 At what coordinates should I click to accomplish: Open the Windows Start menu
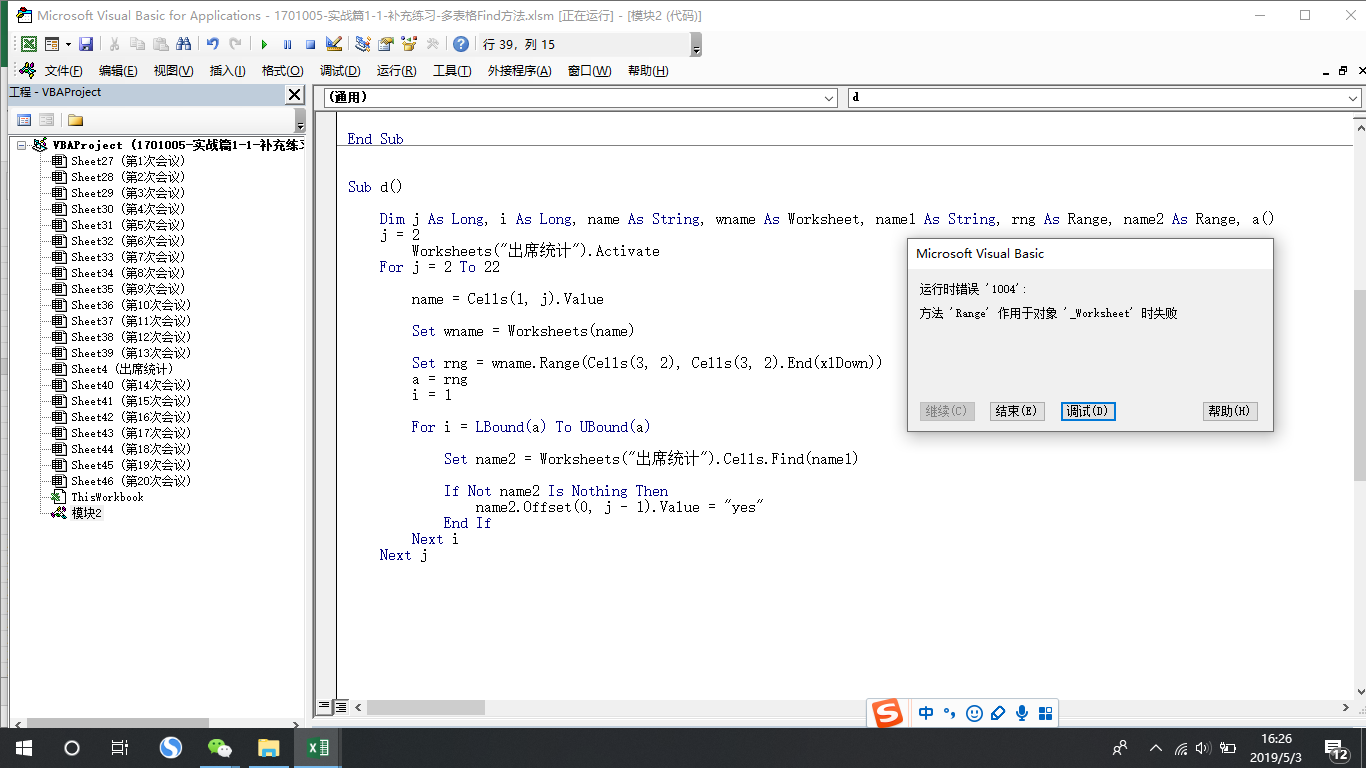24,748
